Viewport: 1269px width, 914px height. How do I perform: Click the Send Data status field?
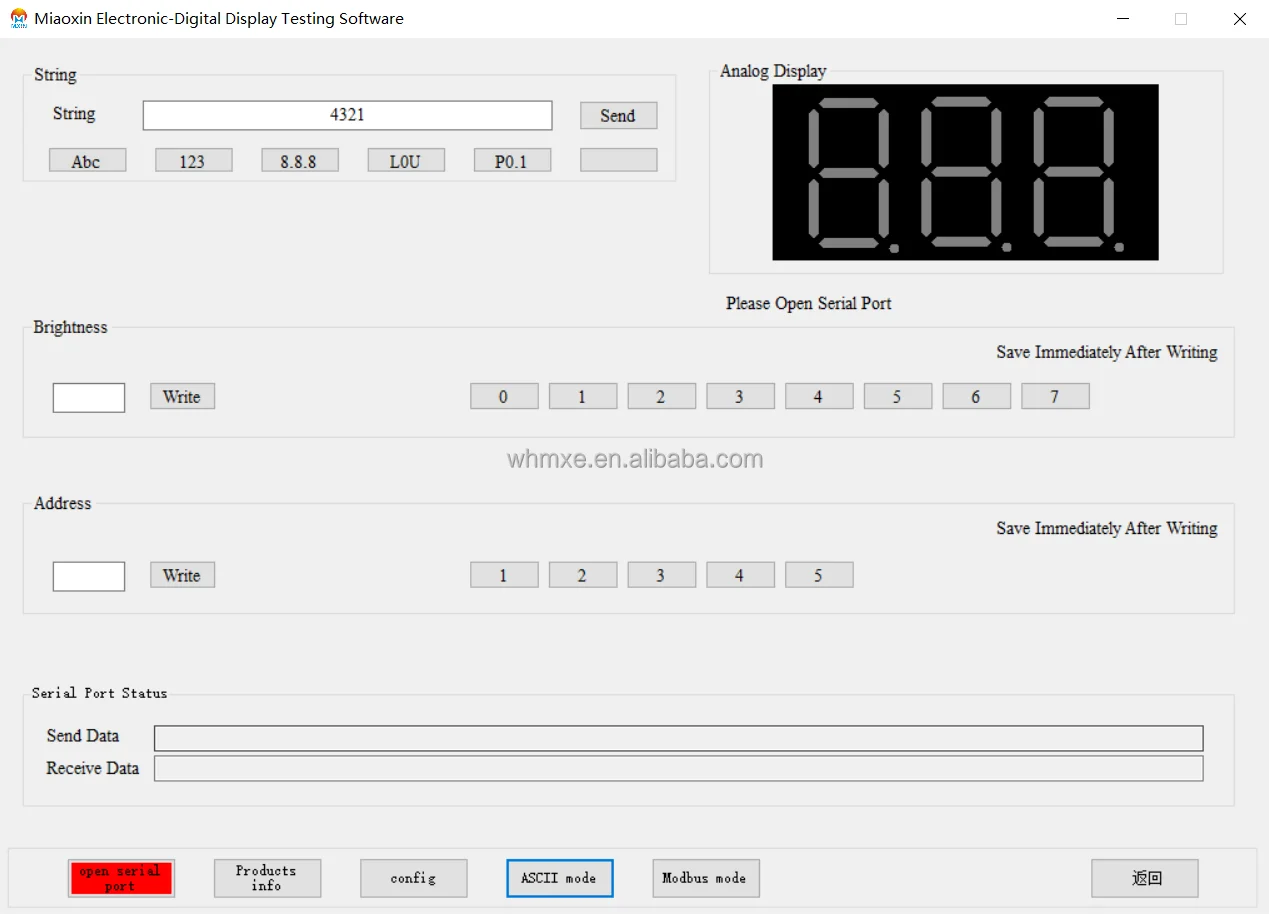(x=678, y=738)
